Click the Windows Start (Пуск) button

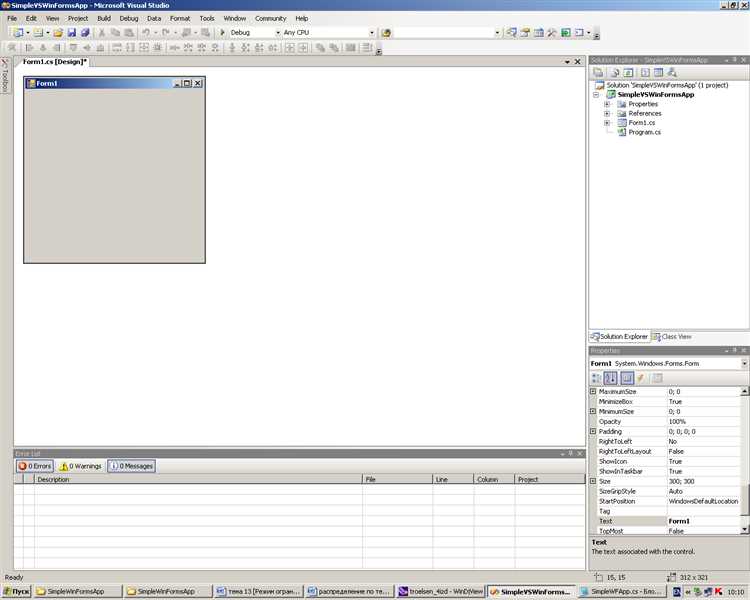(17, 591)
